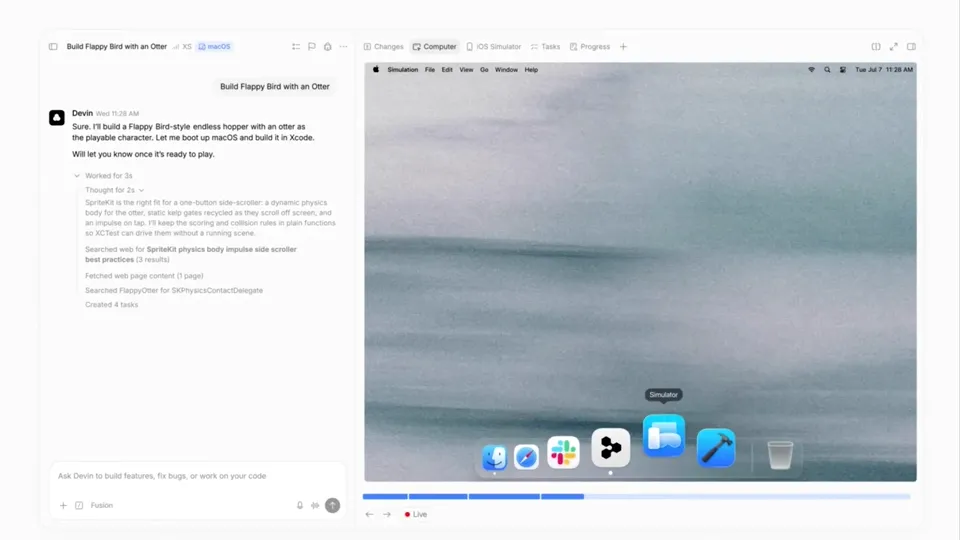Open Safari from the Dock

pyautogui.click(x=526, y=457)
